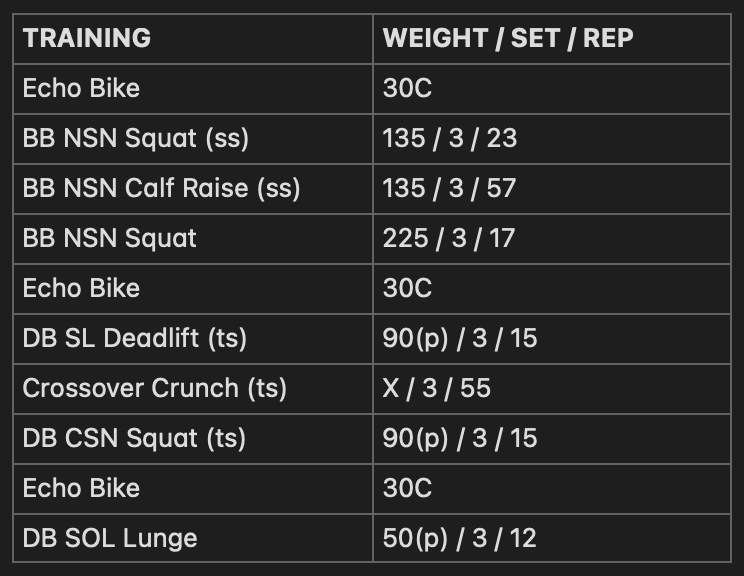This screenshot has height=576, width=744.
Task: Click the Crossover Crunch (ts) cell
Action: coord(193,389)
